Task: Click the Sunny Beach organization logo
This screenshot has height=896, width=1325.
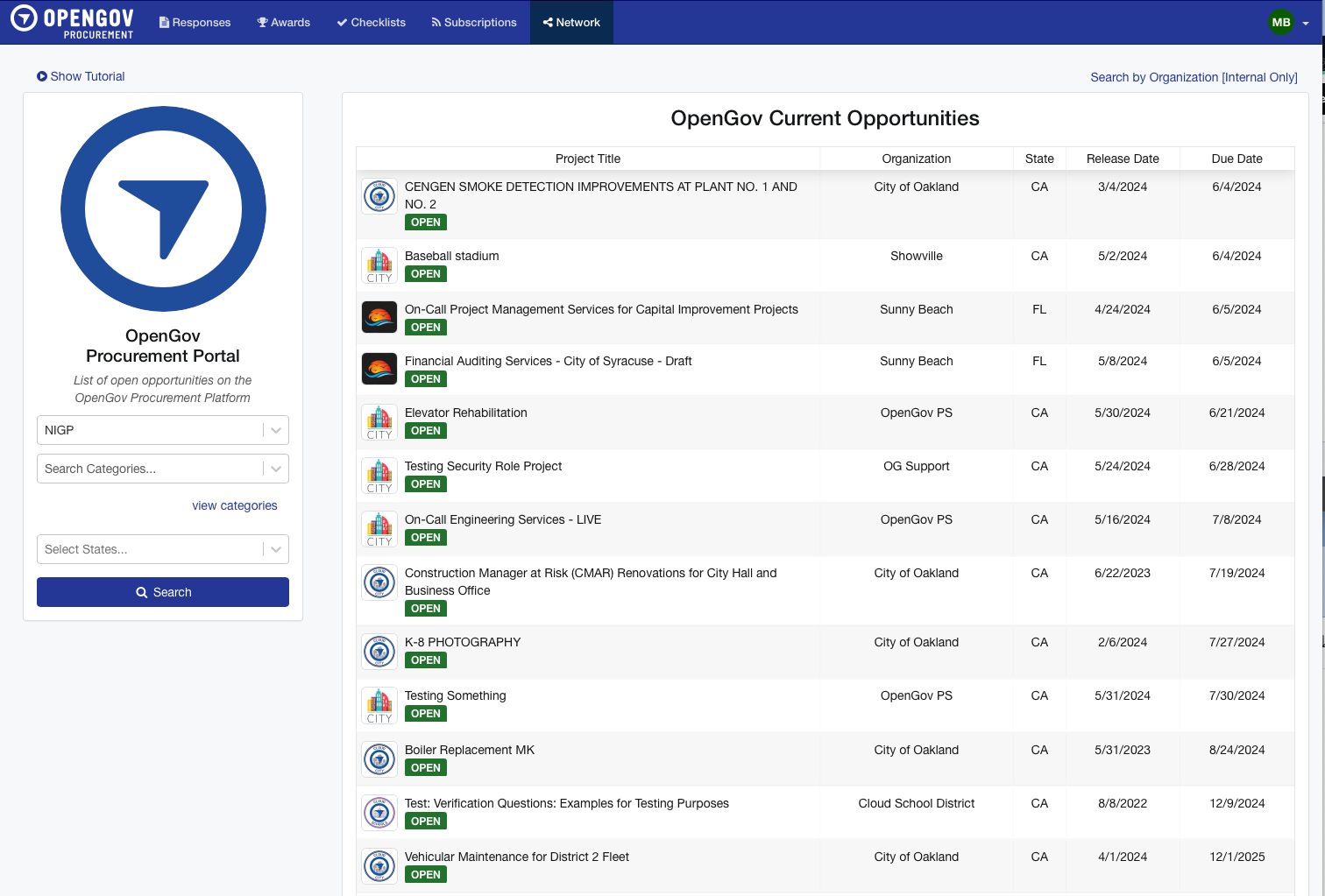Action: 379,317
